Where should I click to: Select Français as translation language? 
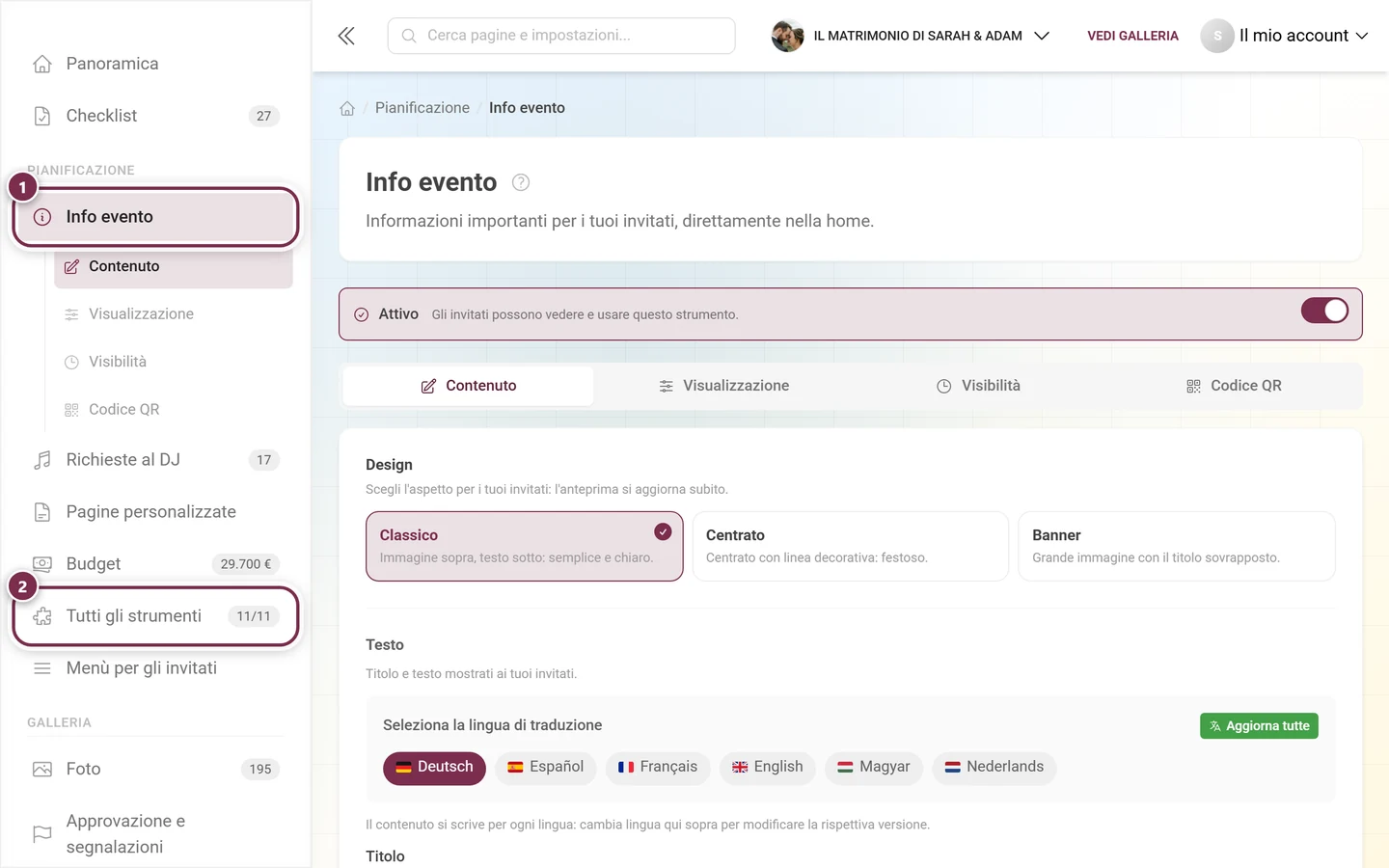[658, 768]
